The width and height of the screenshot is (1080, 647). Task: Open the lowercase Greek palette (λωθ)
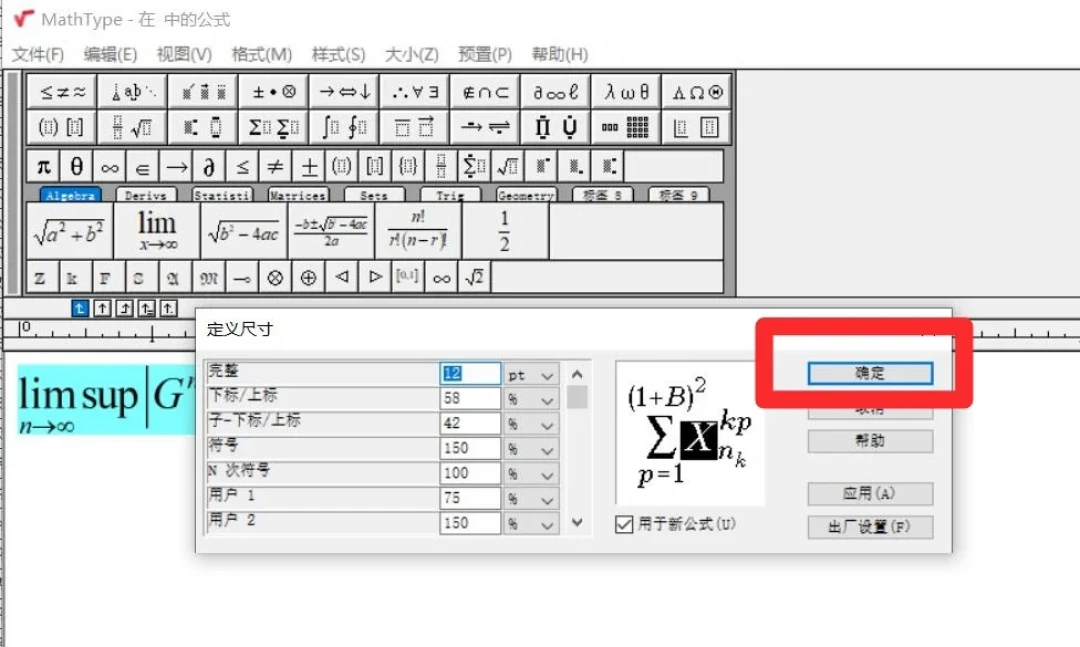(626, 92)
